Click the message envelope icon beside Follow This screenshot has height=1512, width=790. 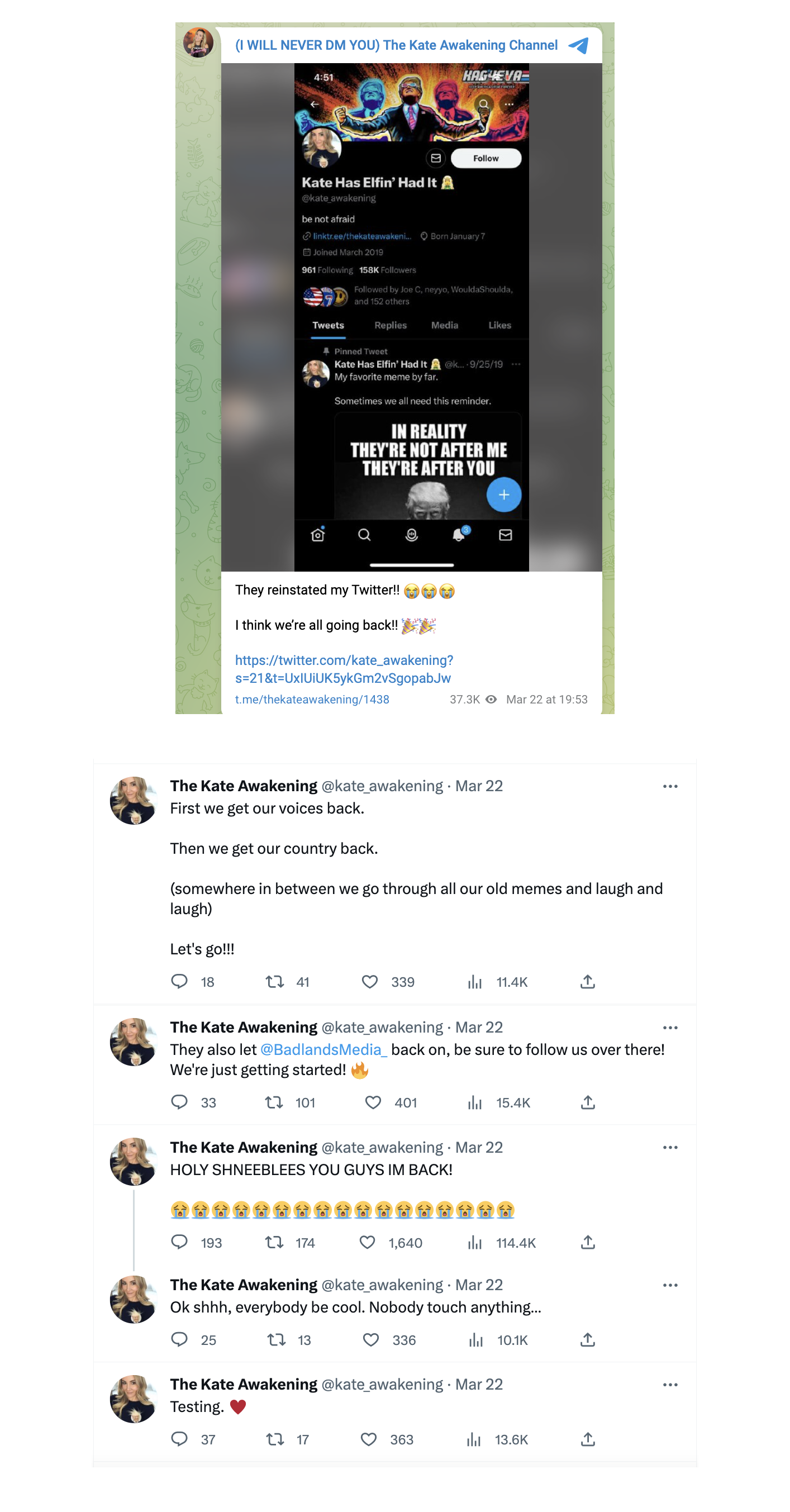tap(435, 159)
